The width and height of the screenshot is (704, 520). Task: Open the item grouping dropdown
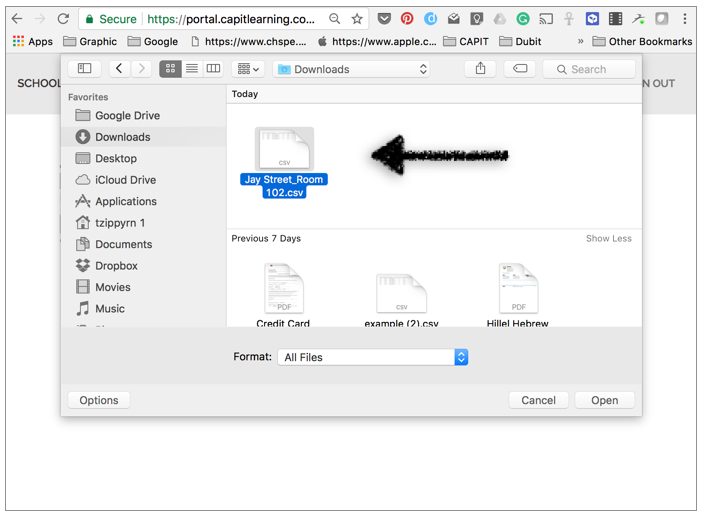248,69
